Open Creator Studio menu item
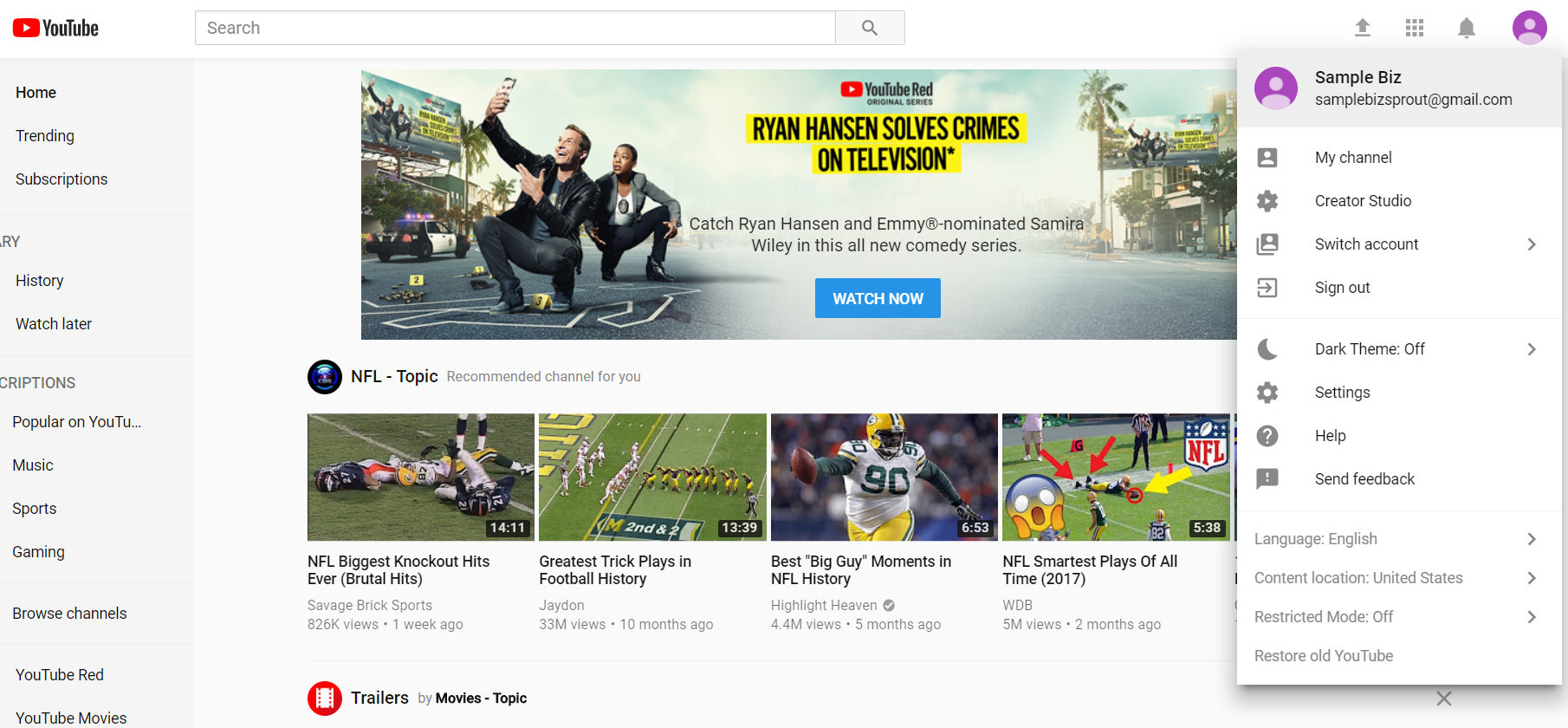 [1399, 201]
